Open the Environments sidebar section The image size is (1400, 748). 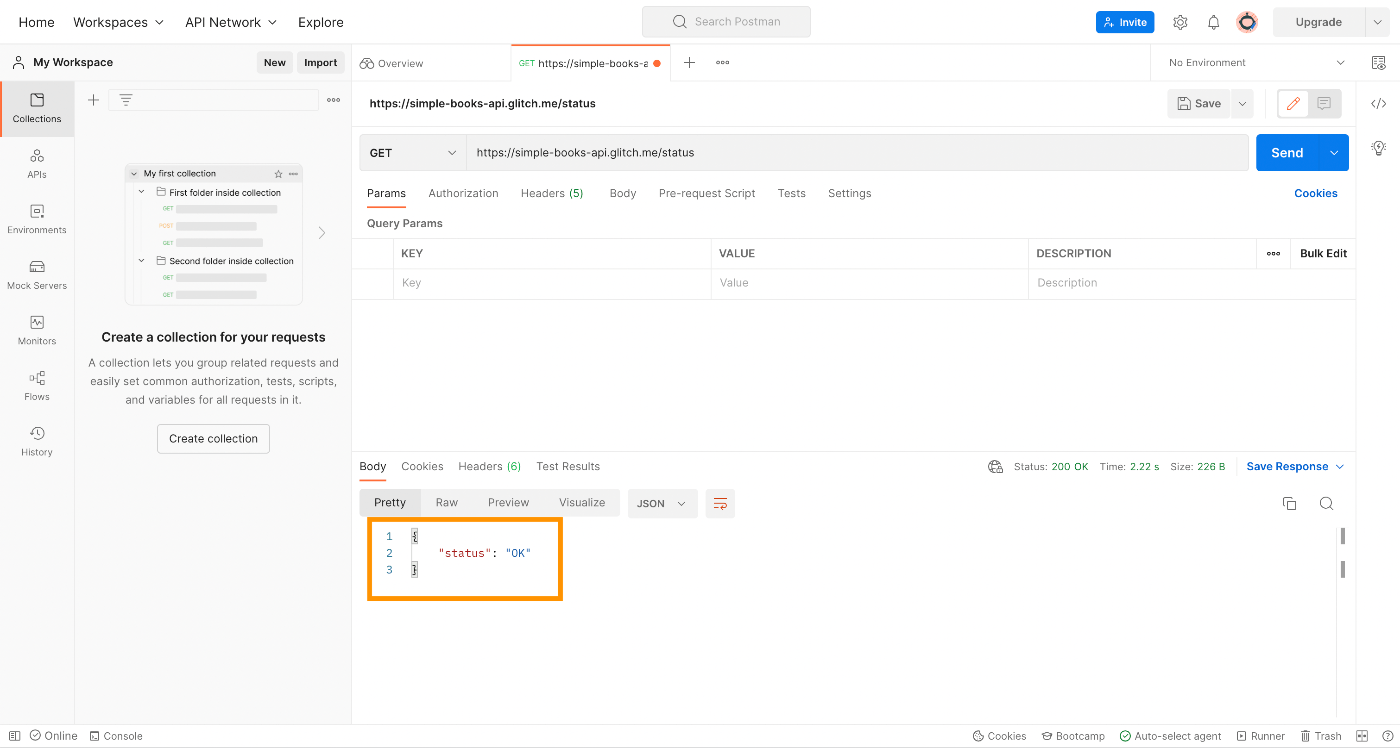click(x=37, y=219)
